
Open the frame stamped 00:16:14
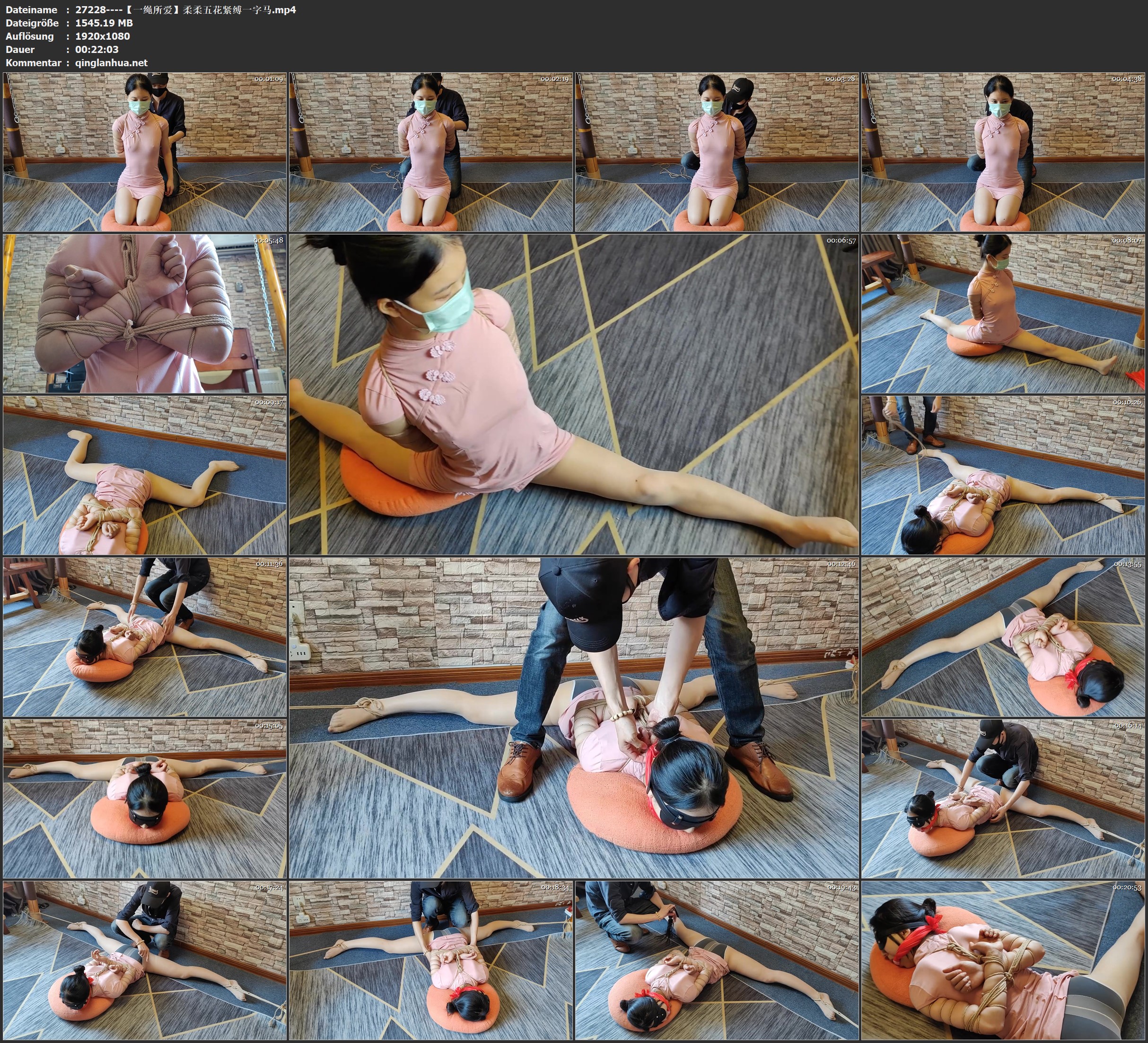(x=1003, y=798)
